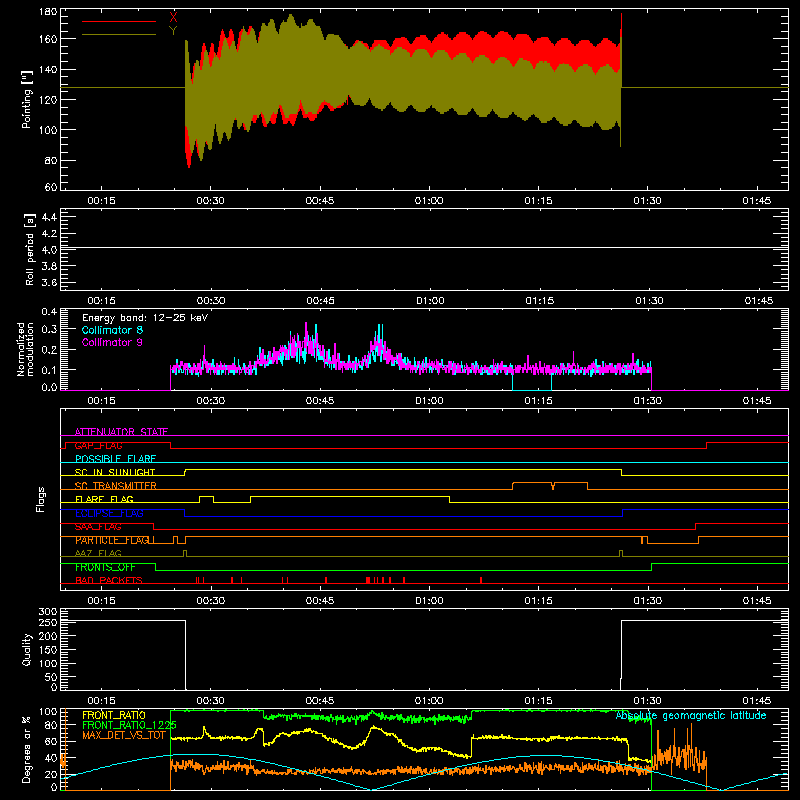Image resolution: width=800 pixels, height=800 pixels.
Task: Click the FLARE_FLAG label
Action: tap(104, 499)
